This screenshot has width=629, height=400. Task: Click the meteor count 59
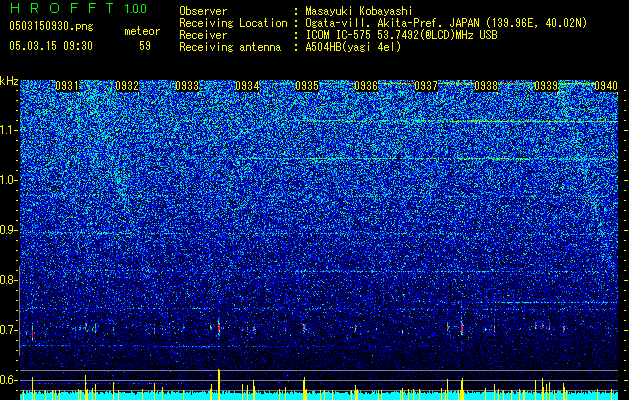coord(145,46)
